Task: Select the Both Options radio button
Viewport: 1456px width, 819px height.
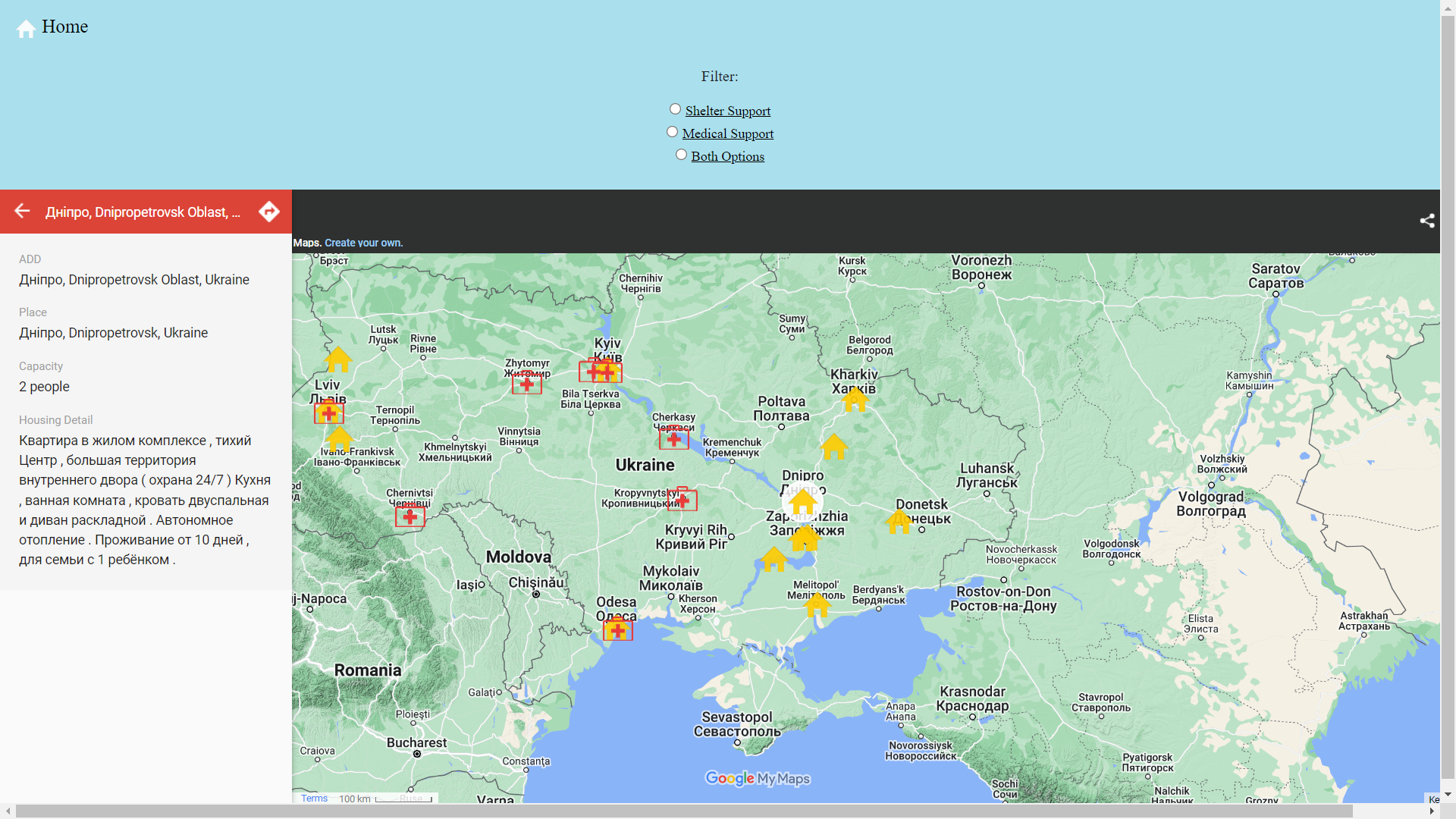Action: (681, 155)
